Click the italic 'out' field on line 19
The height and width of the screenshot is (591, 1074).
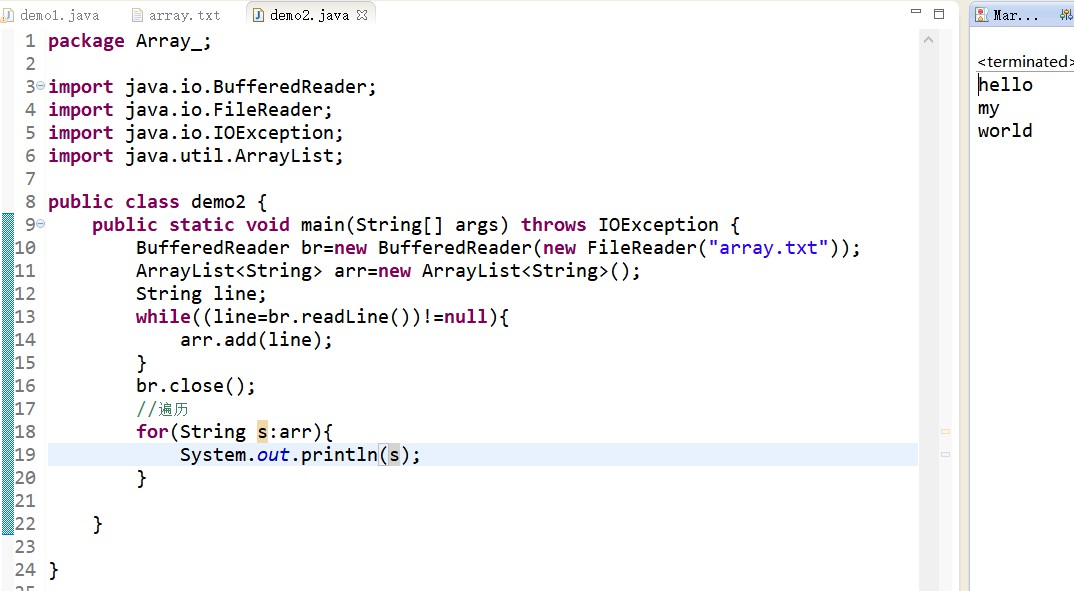pos(273,455)
